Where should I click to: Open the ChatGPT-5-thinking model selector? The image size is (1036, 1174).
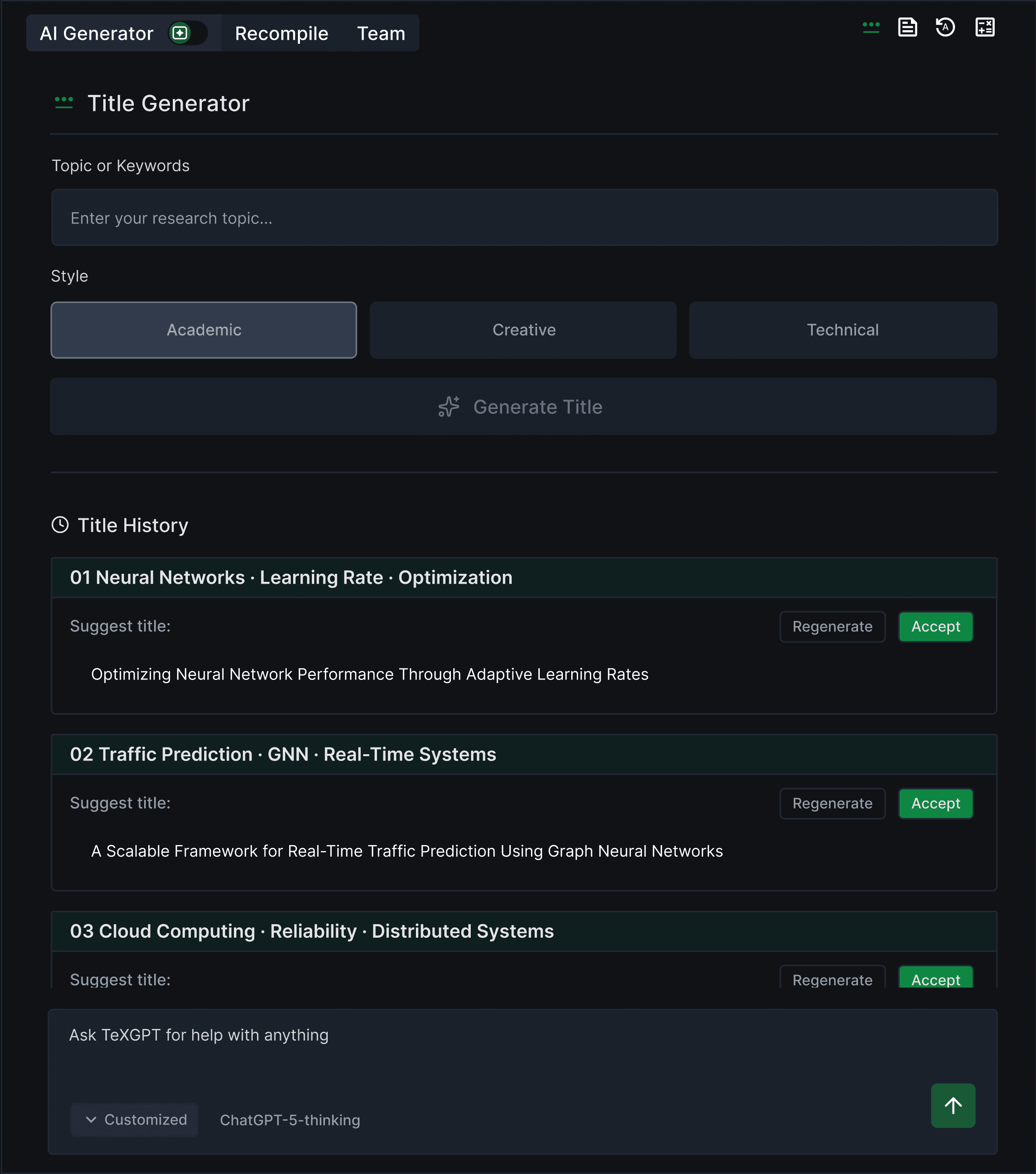[290, 1120]
